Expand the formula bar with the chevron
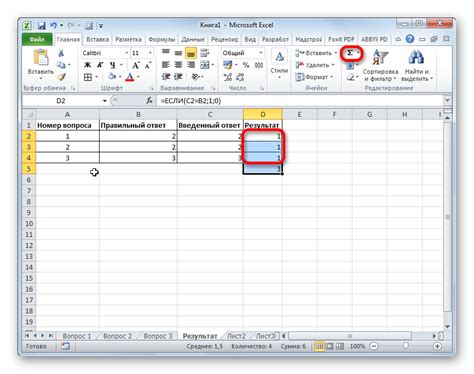The height and width of the screenshot is (374, 474). coord(447,100)
